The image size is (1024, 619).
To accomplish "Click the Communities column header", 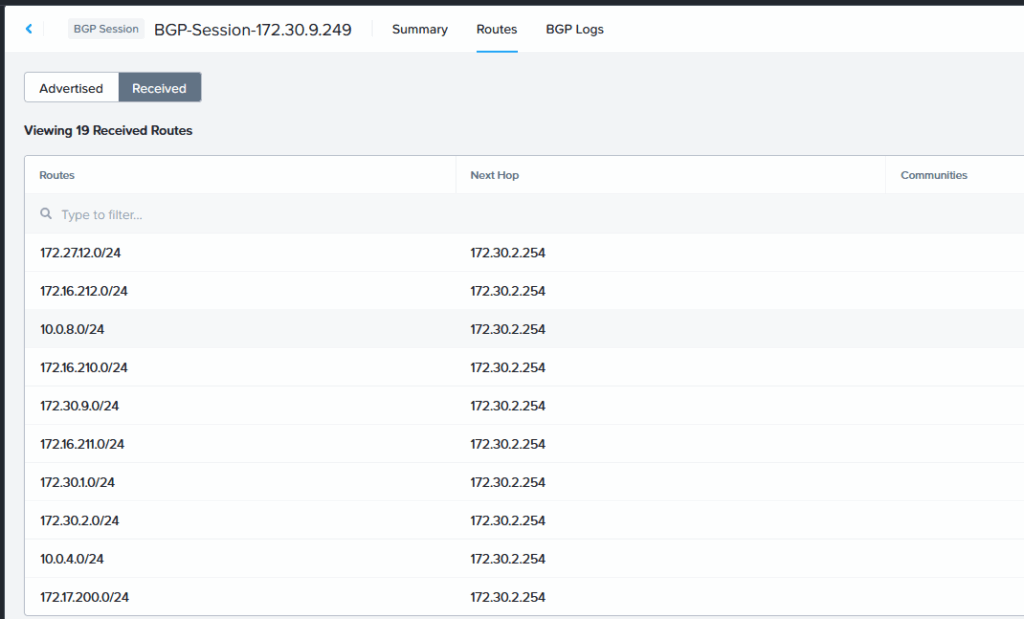I will click(933, 175).
